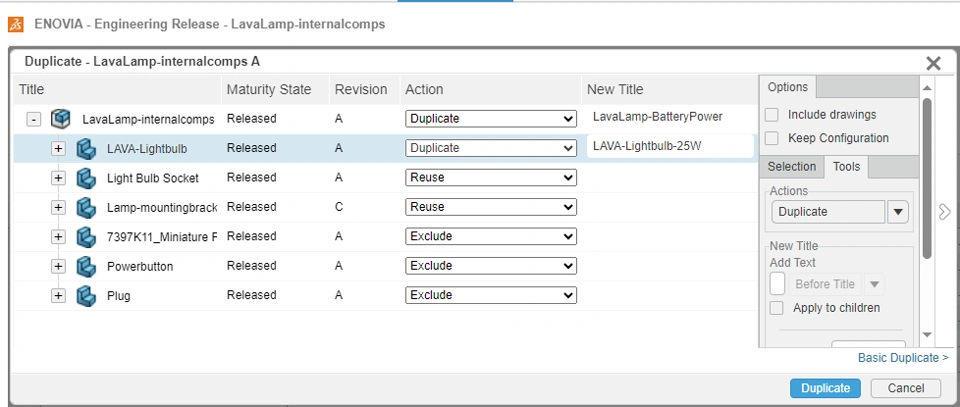
Task: Click the 7397K11_Miniature part icon
Action: (85, 236)
